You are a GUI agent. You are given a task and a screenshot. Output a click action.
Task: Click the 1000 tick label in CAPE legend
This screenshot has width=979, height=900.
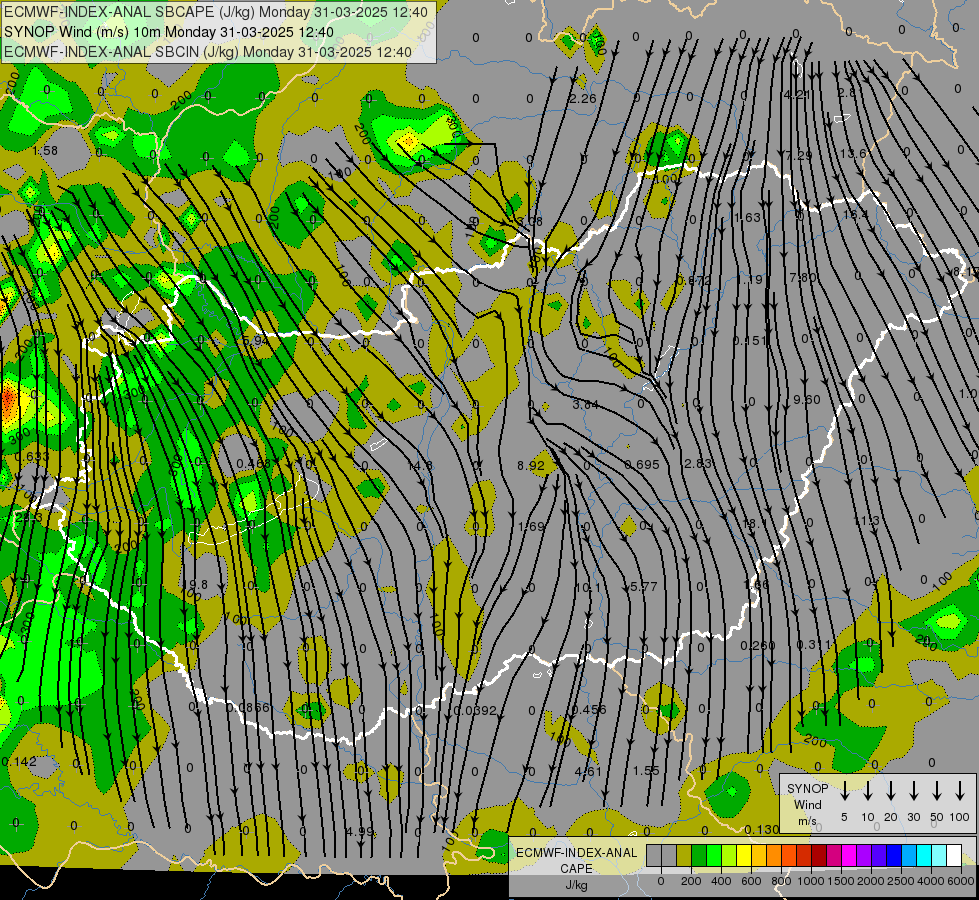[x=810, y=881]
